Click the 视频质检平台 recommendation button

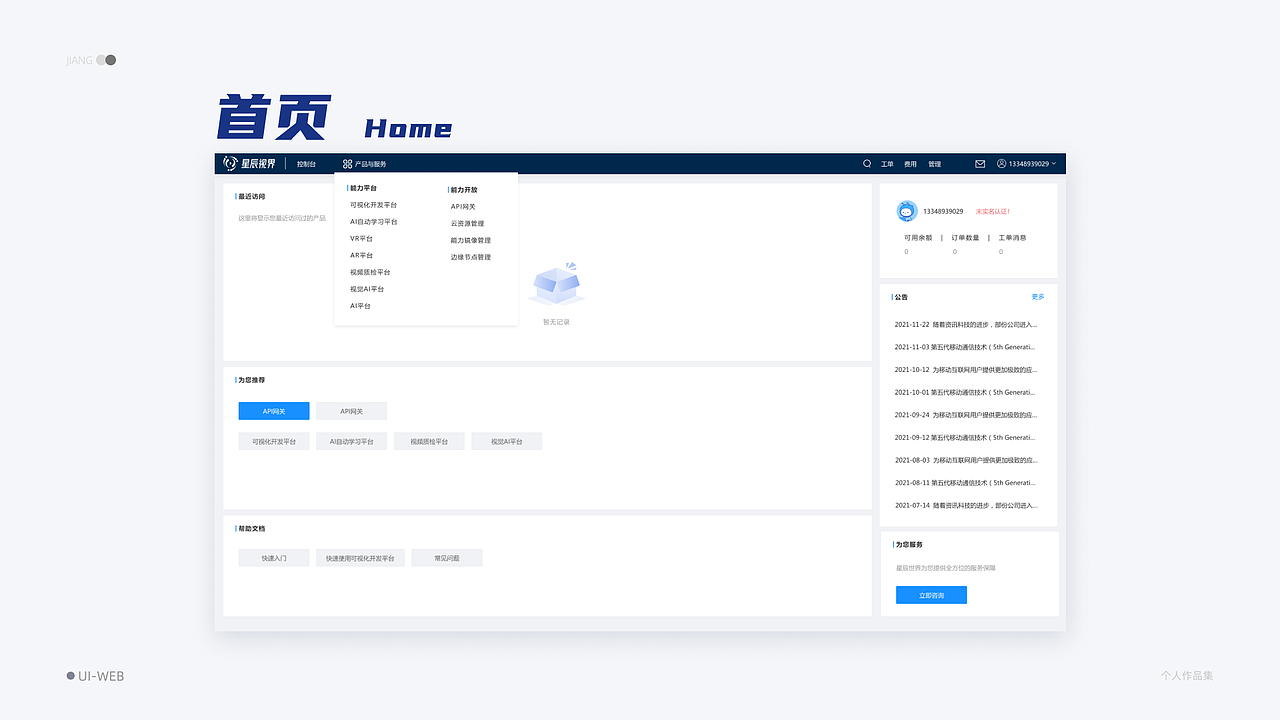click(x=429, y=441)
